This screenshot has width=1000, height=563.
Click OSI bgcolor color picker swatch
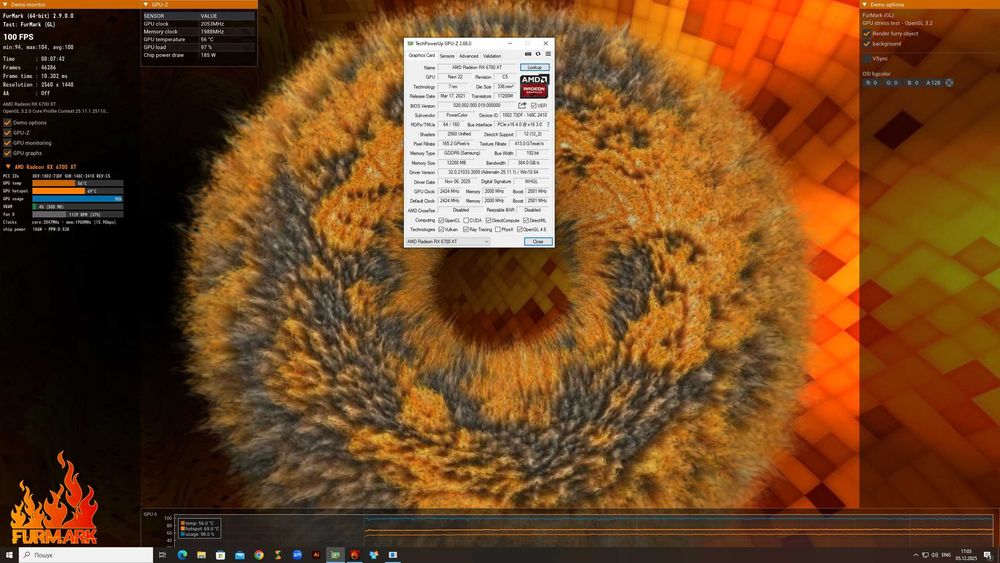click(x=949, y=83)
